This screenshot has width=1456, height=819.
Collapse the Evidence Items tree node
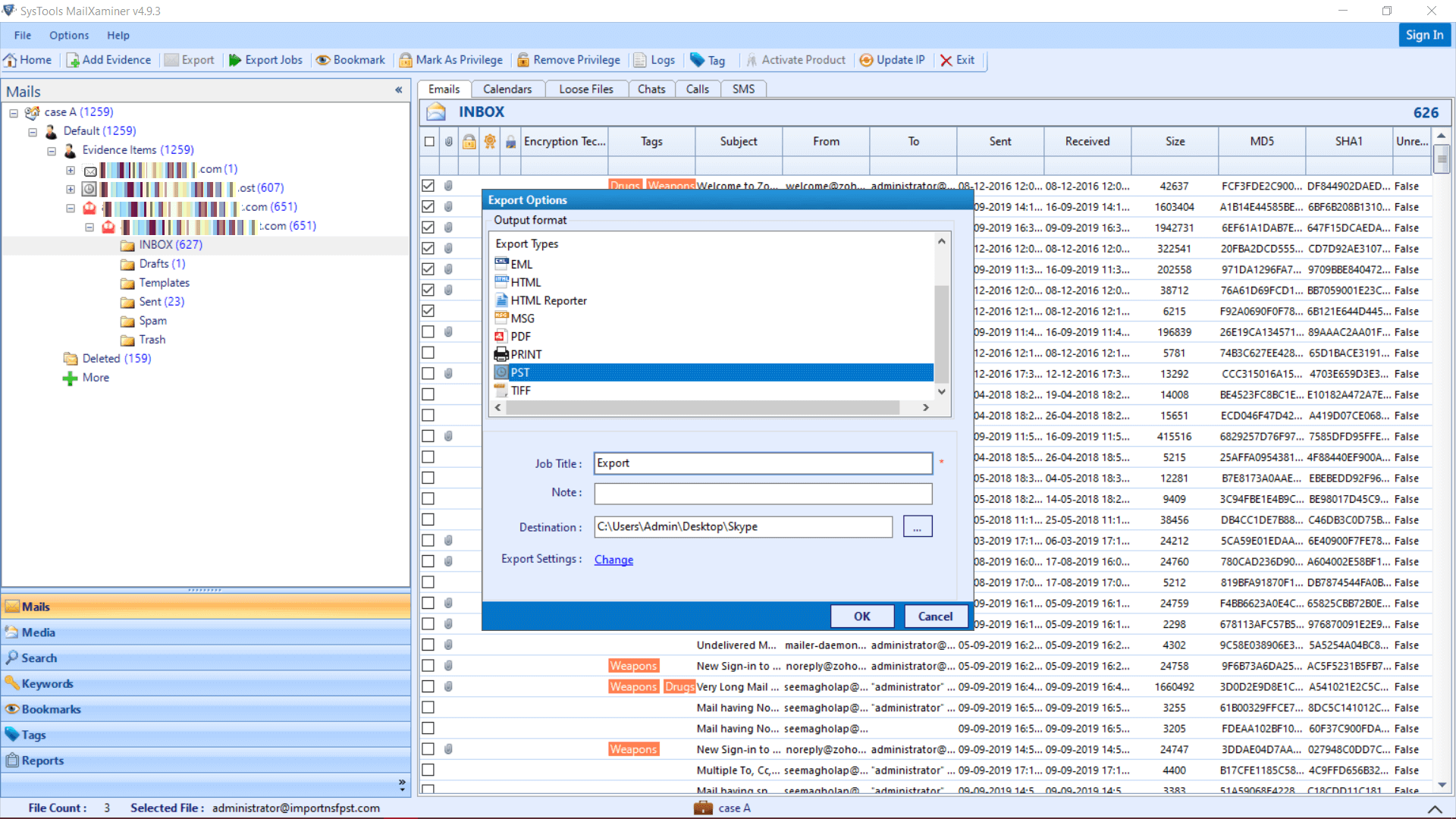[52, 151]
